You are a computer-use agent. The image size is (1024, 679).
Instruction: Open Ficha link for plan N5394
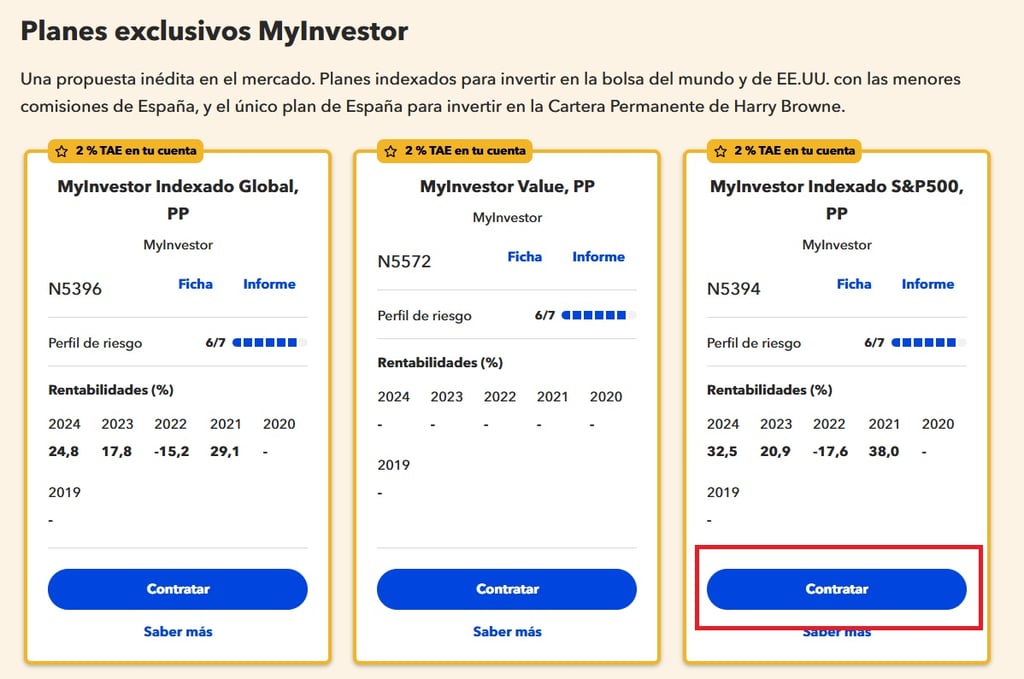pos(854,284)
